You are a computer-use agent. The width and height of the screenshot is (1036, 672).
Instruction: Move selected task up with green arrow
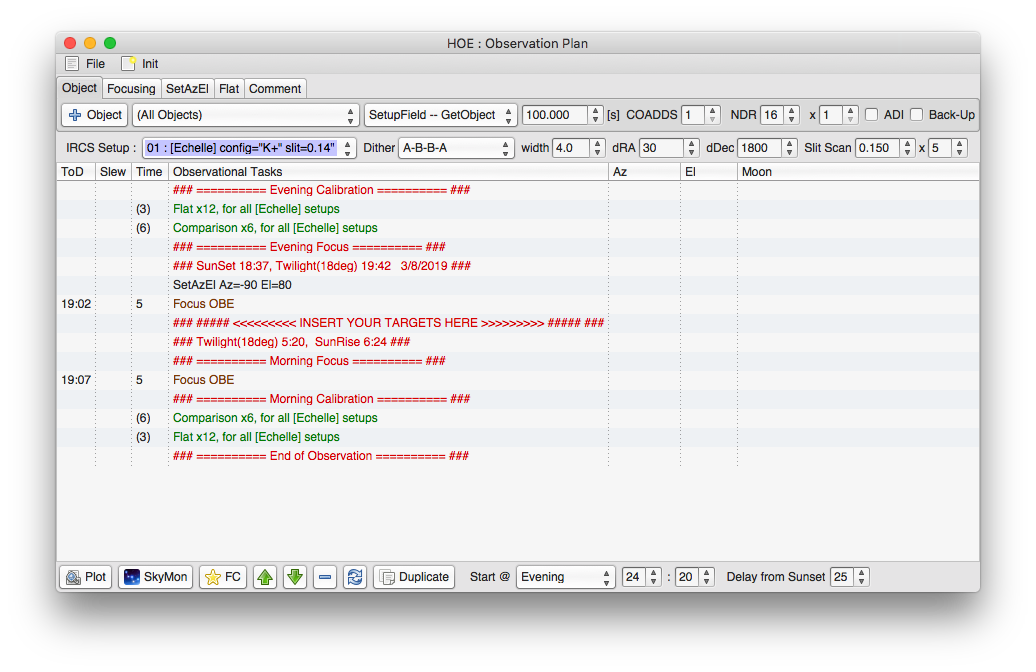(265, 576)
